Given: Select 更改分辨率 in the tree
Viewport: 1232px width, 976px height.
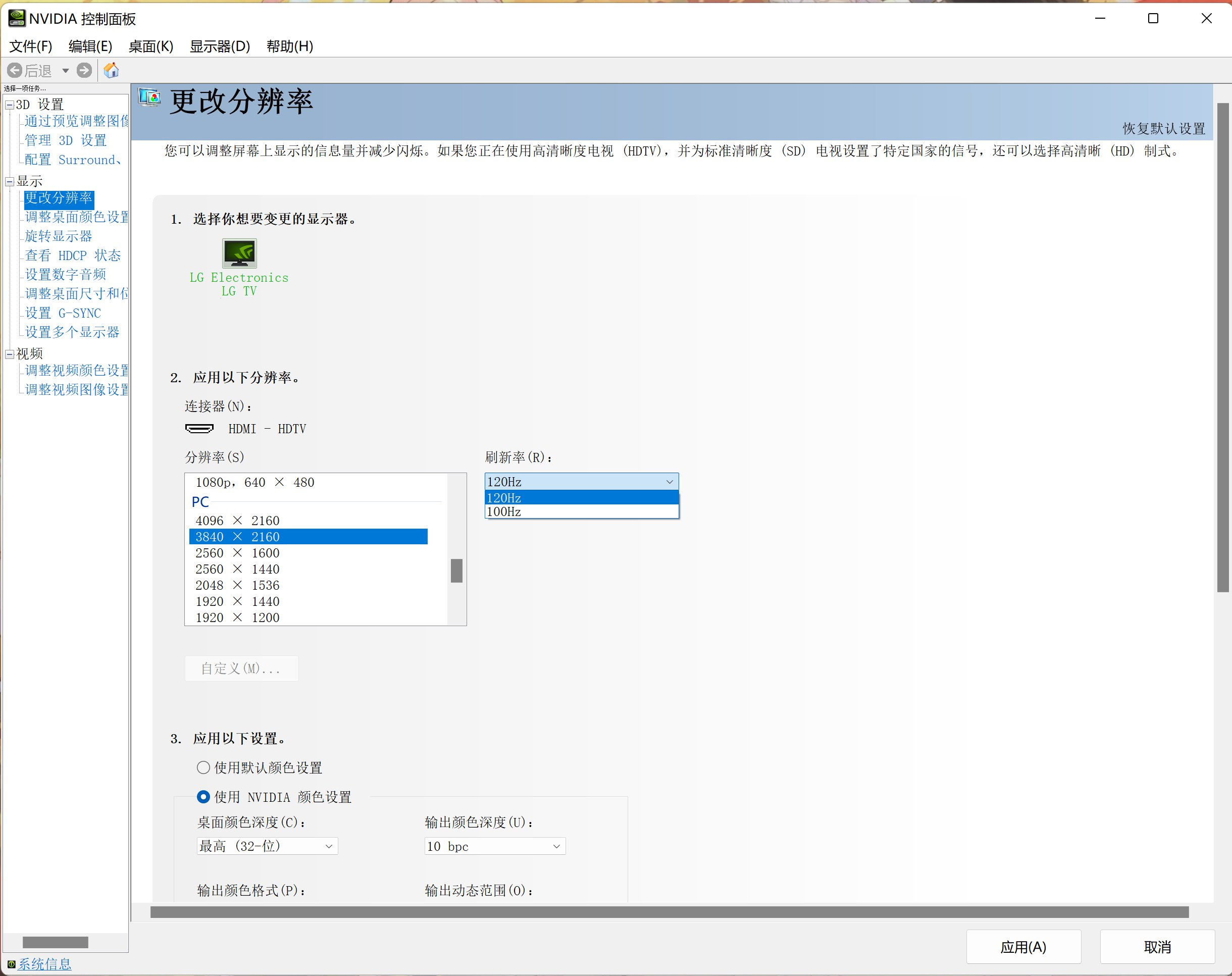Looking at the screenshot, I should click(x=58, y=198).
